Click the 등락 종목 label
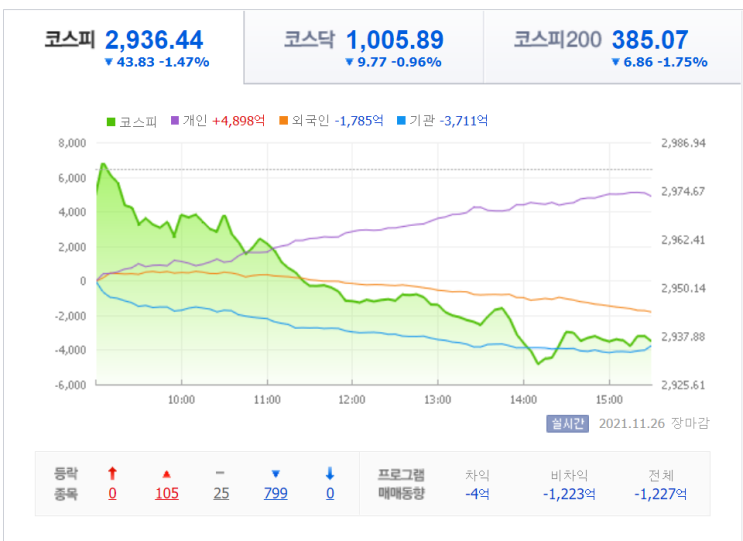Viewport: 743px width, 541px height. [65, 484]
